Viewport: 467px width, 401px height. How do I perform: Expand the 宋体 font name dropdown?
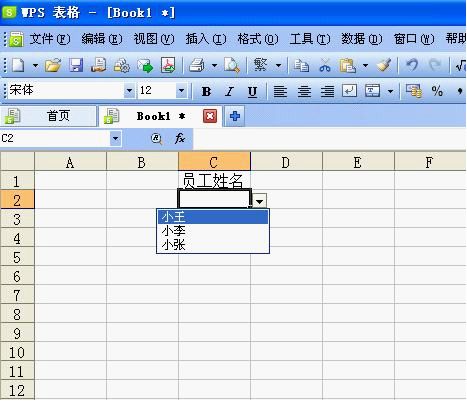[129, 91]
